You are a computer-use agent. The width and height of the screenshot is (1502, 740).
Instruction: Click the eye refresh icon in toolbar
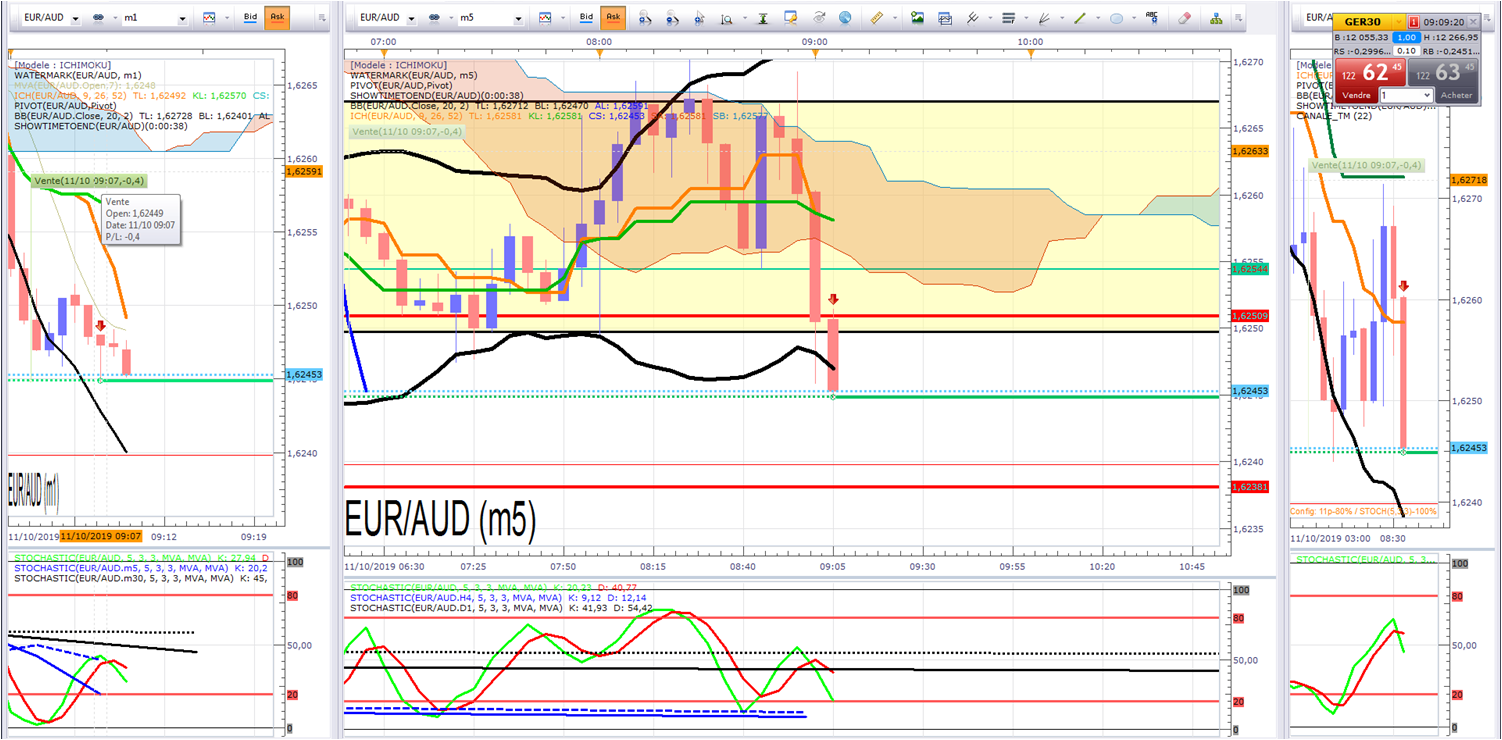[819, 18]
